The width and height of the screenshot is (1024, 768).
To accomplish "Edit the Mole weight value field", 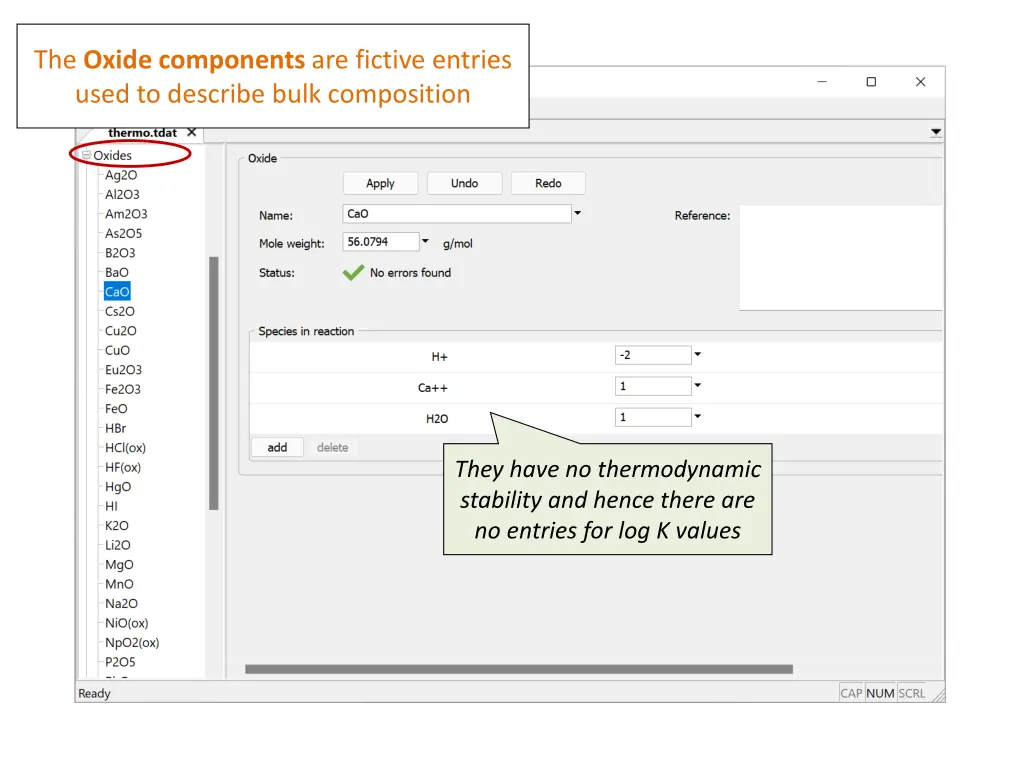I will coord(381,242).
